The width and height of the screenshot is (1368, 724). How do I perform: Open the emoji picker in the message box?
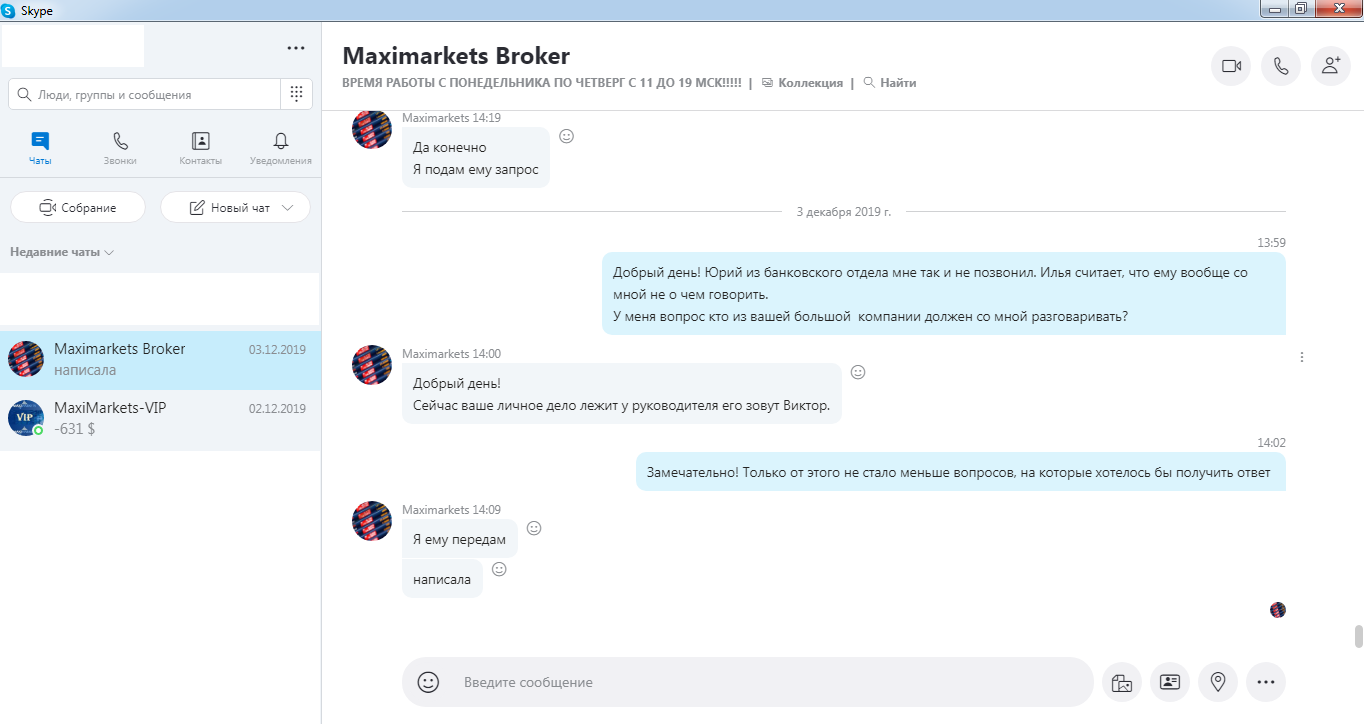click(x=428, y=682)
